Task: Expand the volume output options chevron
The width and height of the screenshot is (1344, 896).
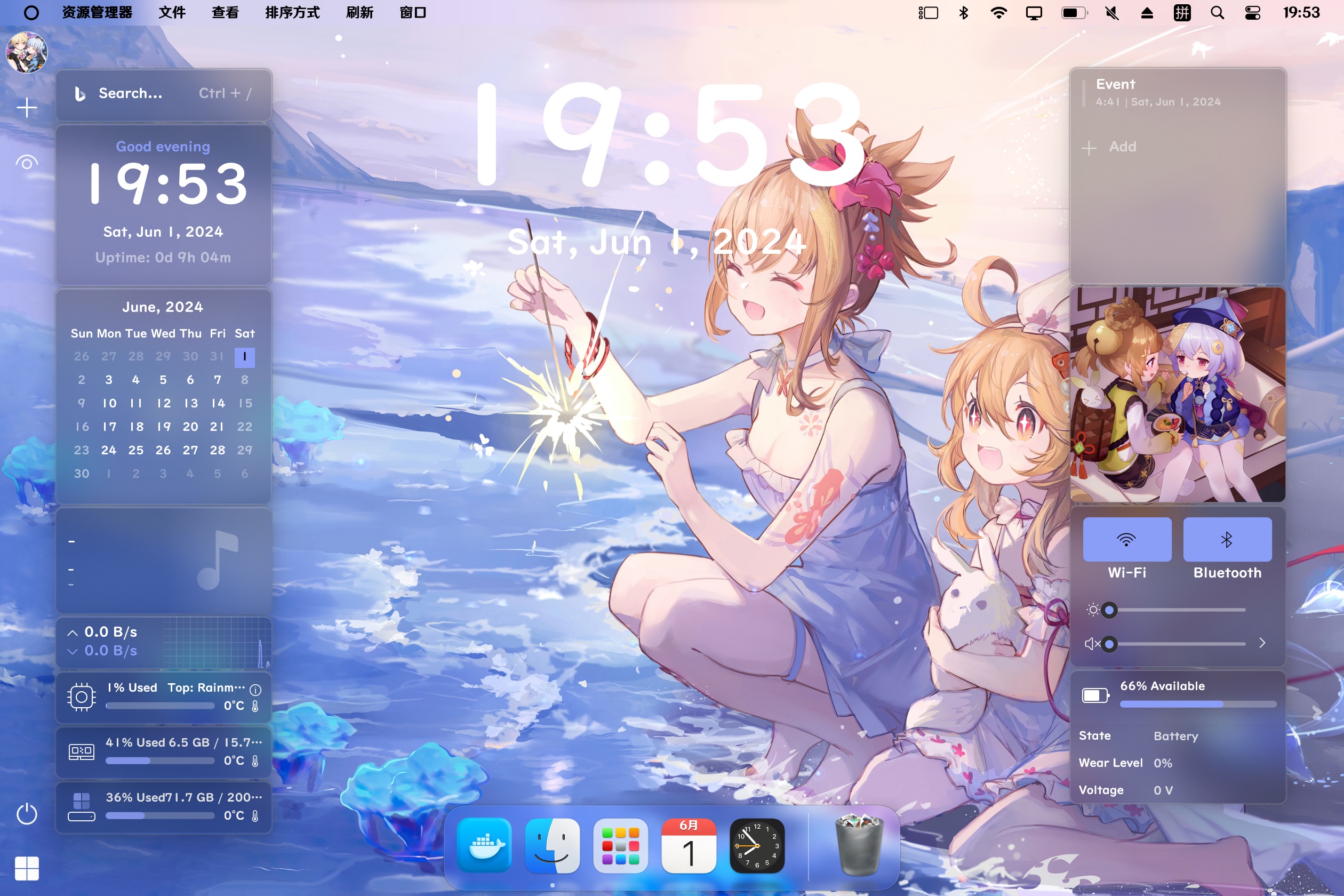Action: (1262, 643)
